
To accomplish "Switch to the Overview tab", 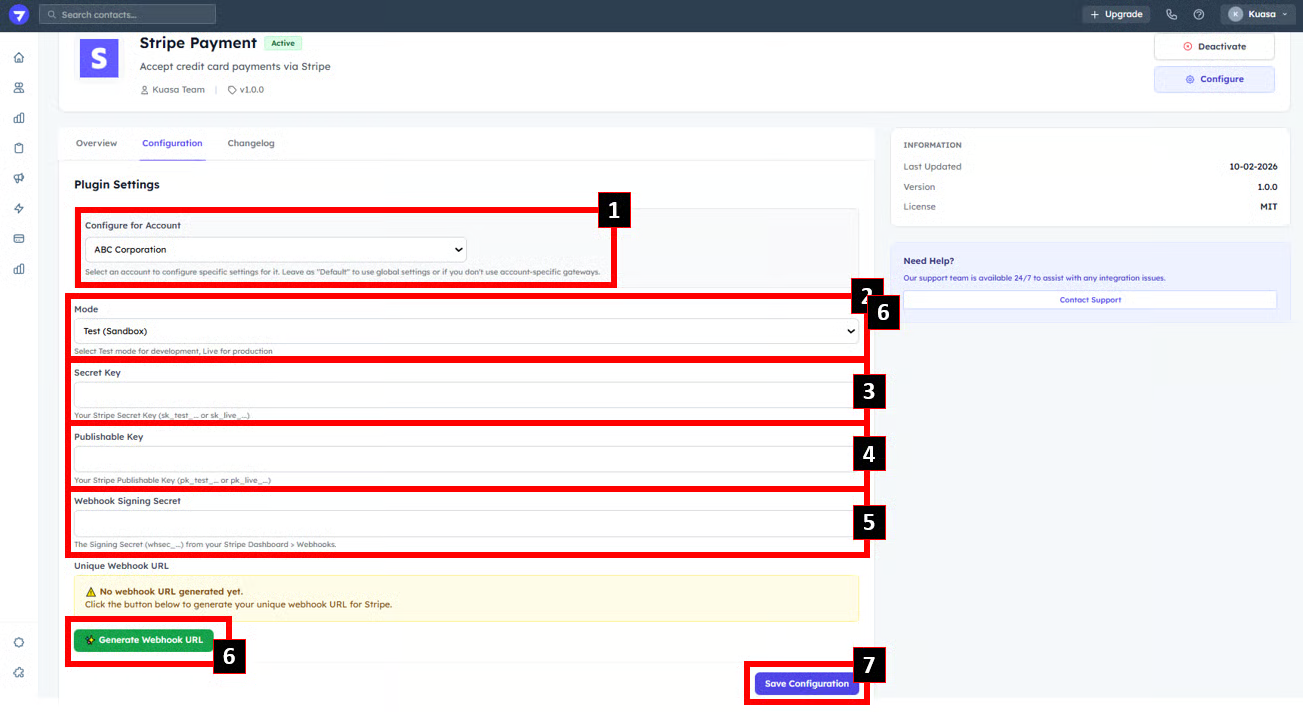I will pyautogui.click(x=96, y=143).
